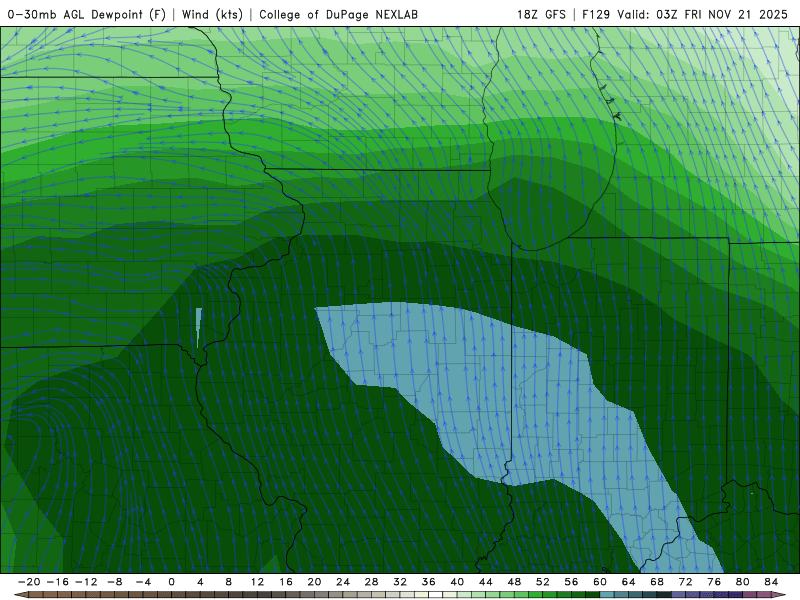Click the 40 value on the legend
This screenshot has height=600, width=800.
[457, 582]
